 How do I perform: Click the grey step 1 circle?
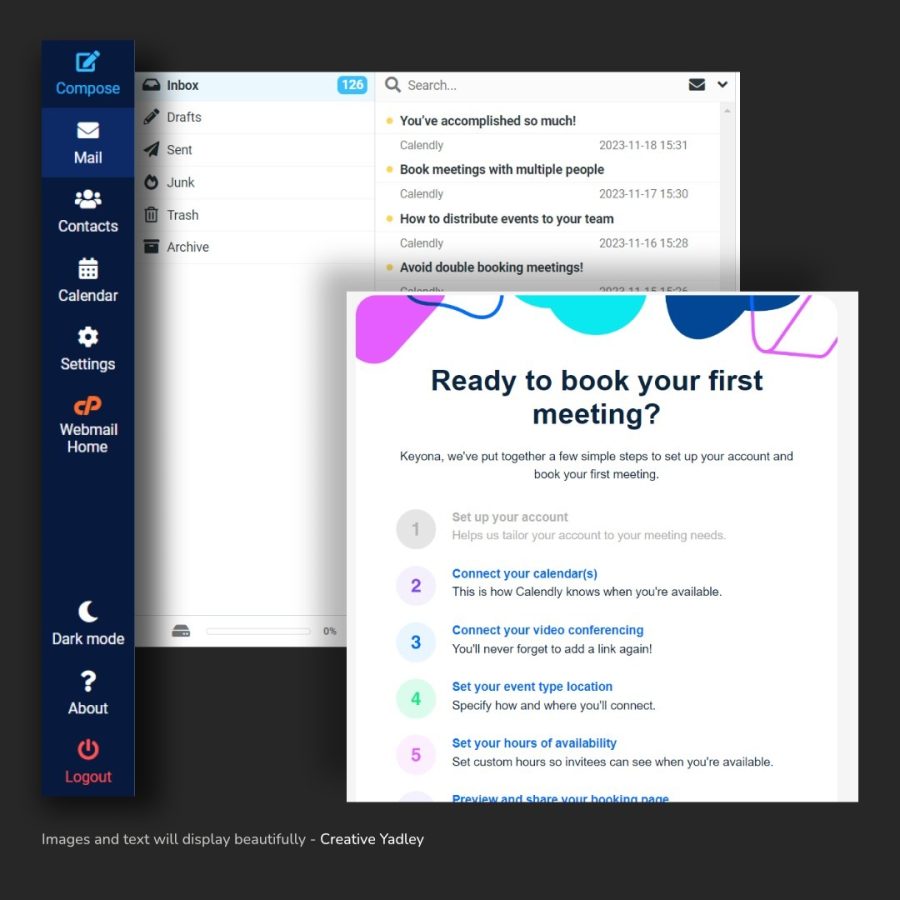416,529
